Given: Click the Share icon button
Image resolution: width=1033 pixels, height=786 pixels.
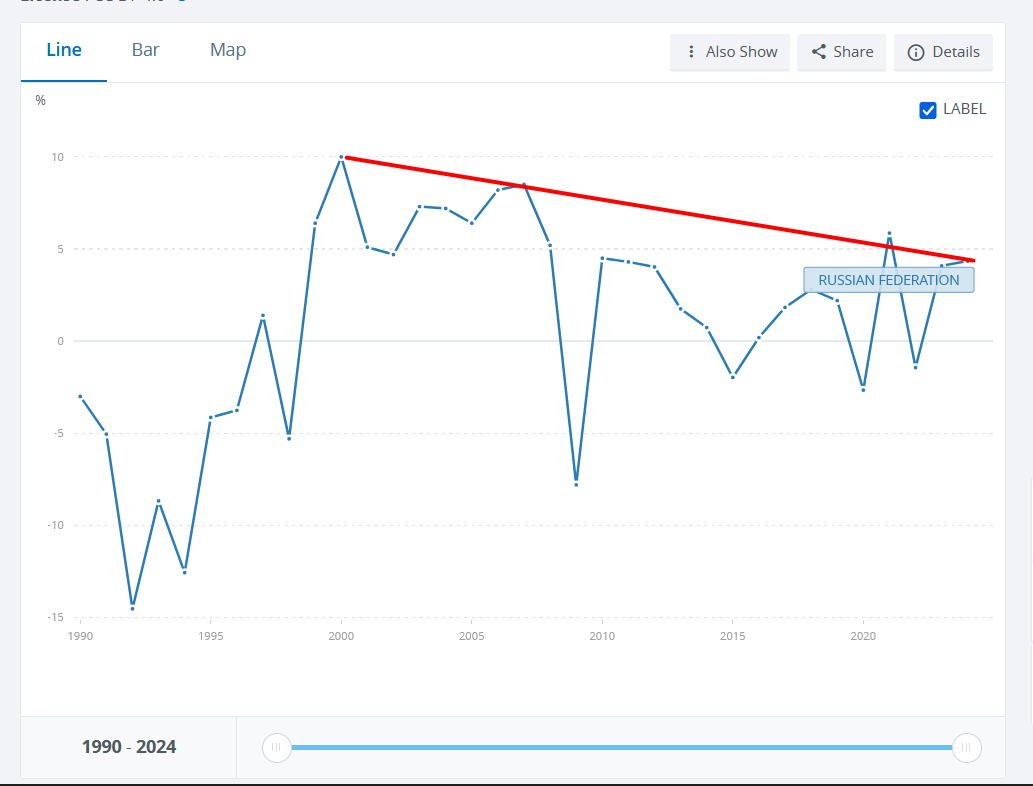Looking at the screenshot, I should (x=842, y=52).
